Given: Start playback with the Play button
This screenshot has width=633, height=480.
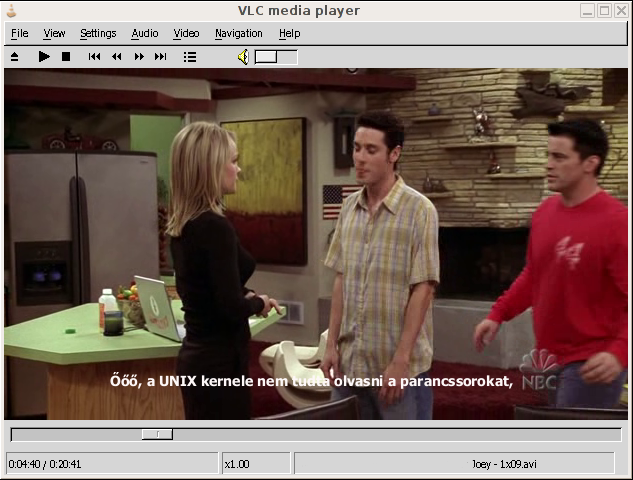Looking at the screenshot, I should (44, 57).
